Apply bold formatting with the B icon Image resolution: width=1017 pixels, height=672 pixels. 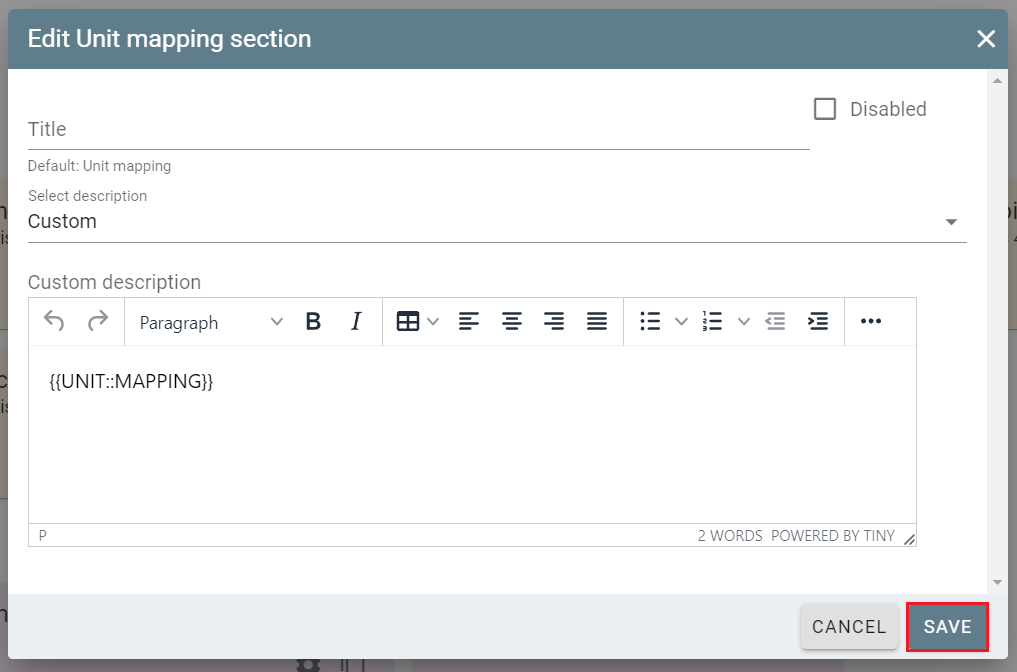tap(313, 321)
